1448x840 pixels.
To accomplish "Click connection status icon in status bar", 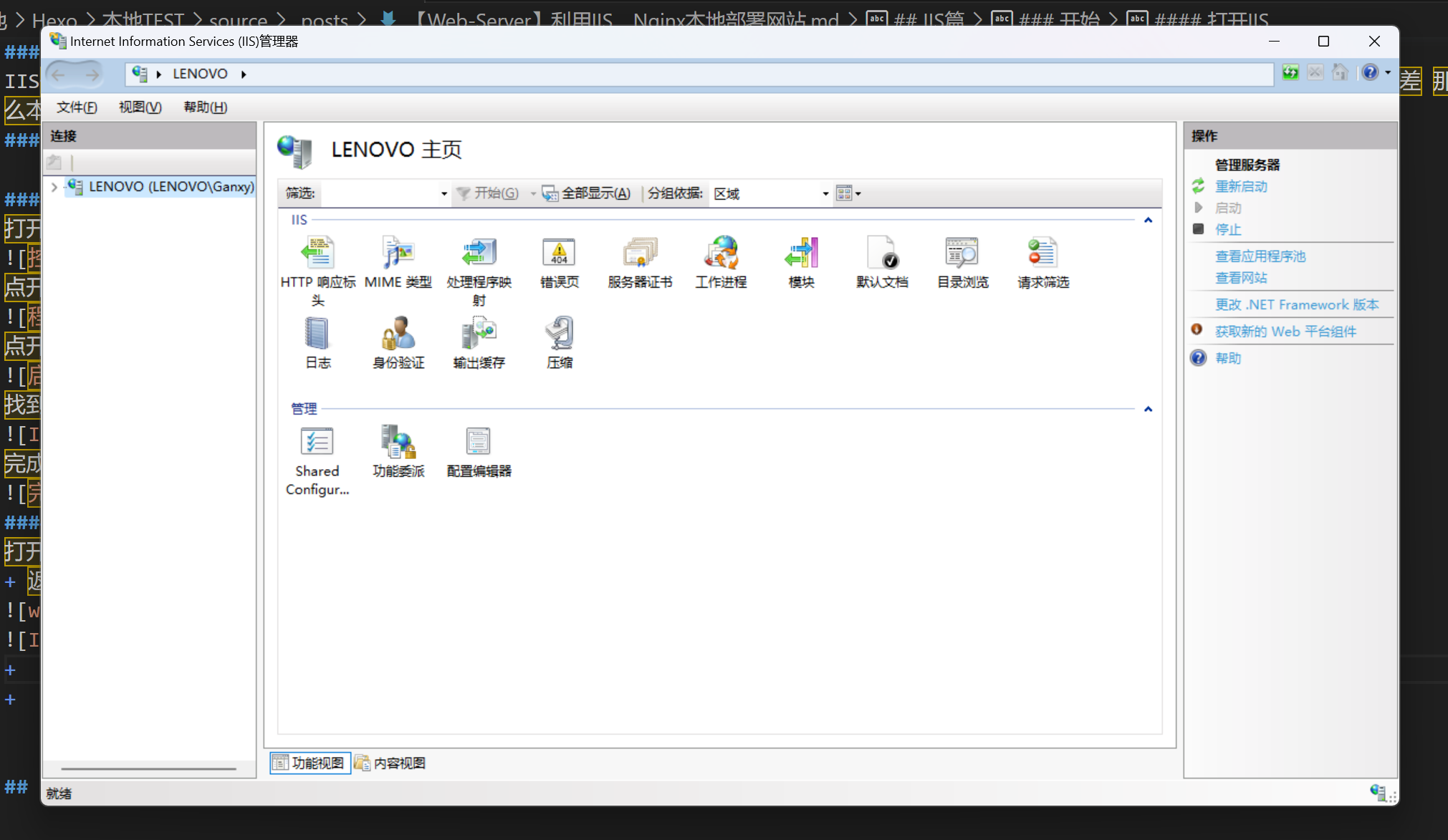I will click(x=1378, y=792).
